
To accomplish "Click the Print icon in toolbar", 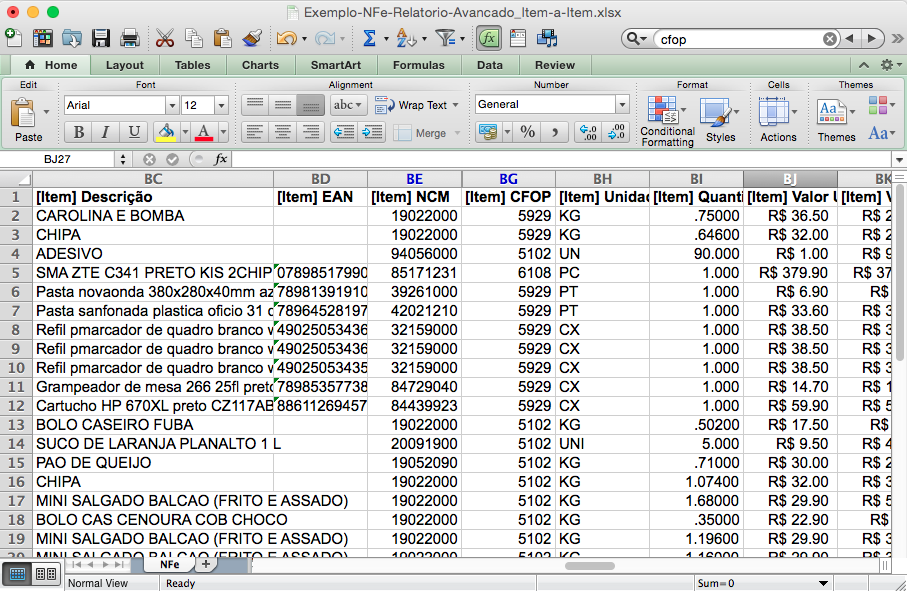I will pyautogui.click(x=129, y=38).
